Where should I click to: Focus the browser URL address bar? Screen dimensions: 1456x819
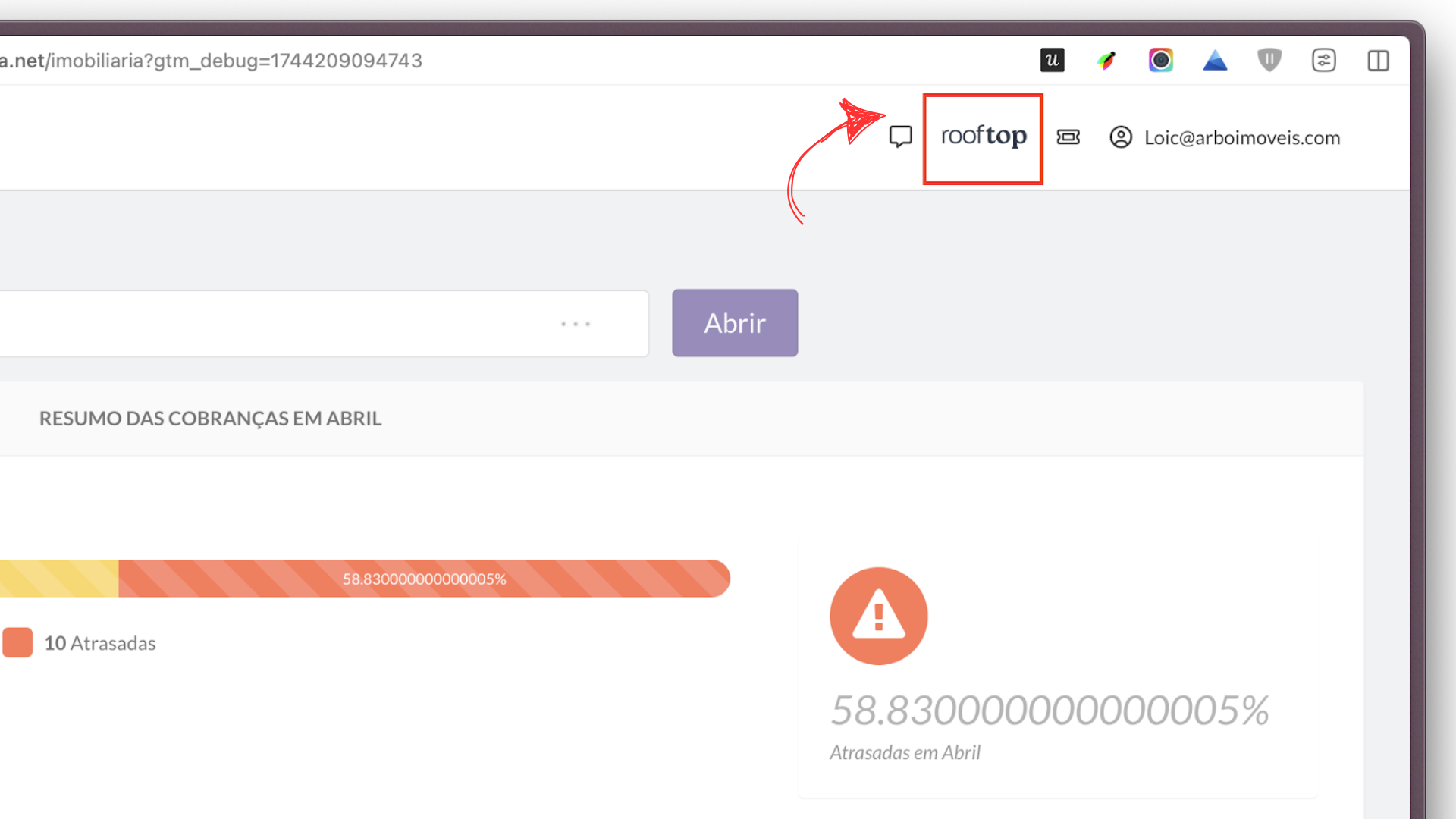click(x=212, y=61)
